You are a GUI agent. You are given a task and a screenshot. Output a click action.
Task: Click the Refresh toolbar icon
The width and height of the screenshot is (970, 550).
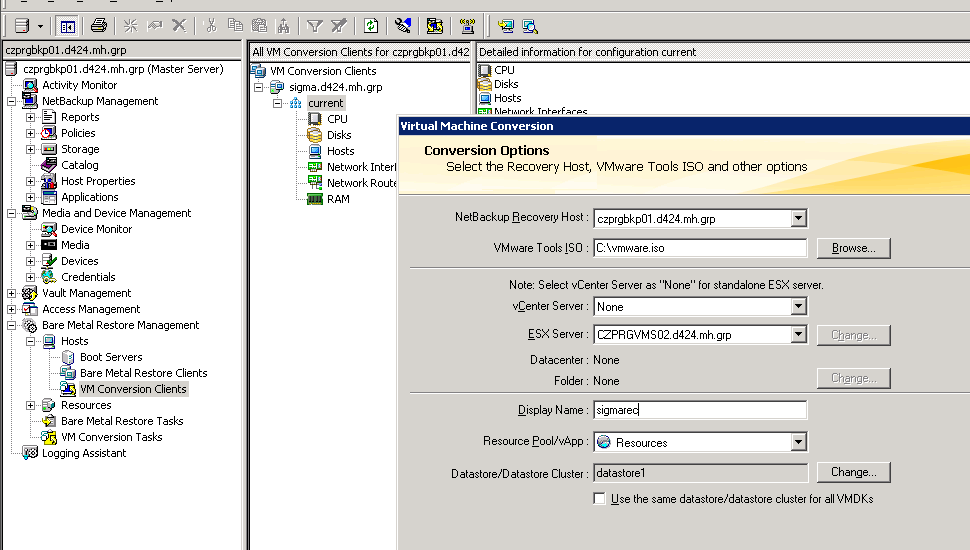(371, 25)
